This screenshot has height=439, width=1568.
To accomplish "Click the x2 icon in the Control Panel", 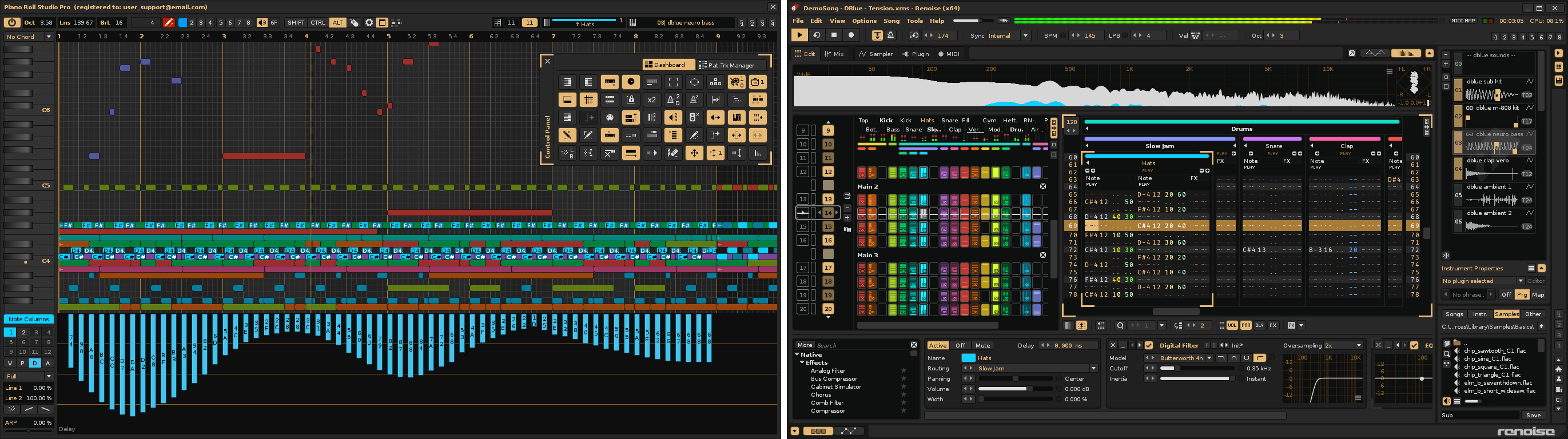I will pyautogui.click(x=652, y=99).
